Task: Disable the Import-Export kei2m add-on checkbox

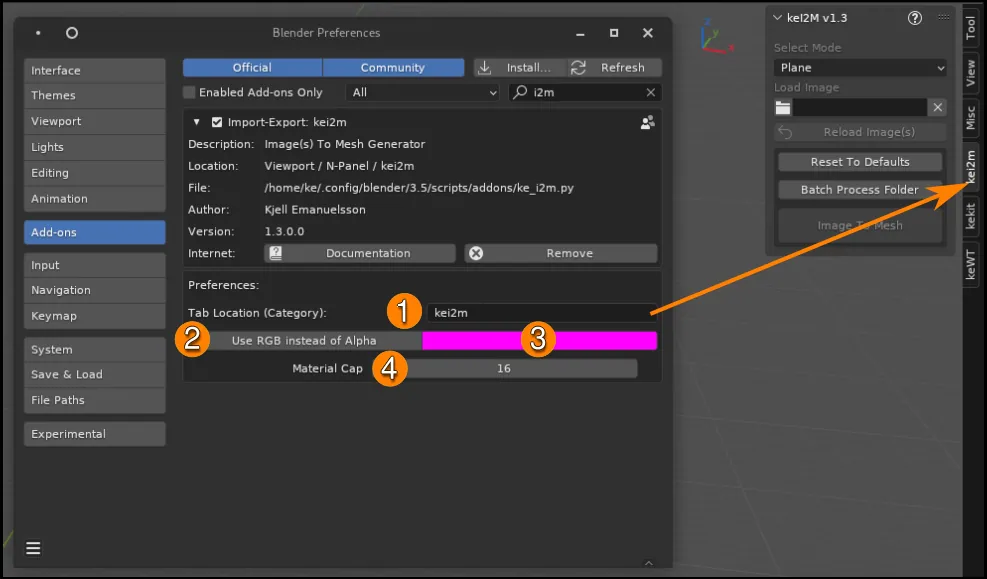Action: pos(217,122)
